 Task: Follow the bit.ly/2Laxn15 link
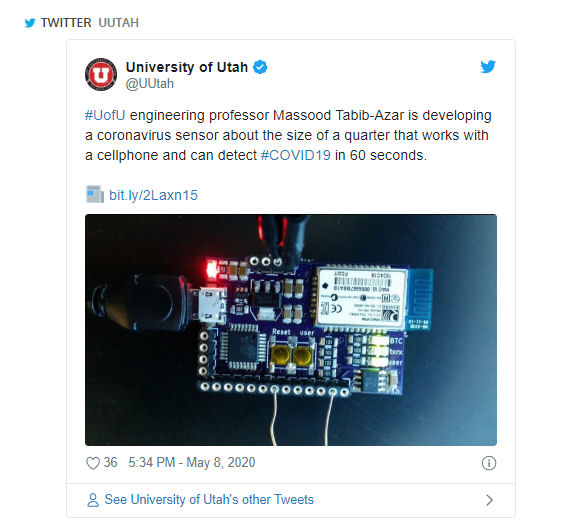pos(153,195)
